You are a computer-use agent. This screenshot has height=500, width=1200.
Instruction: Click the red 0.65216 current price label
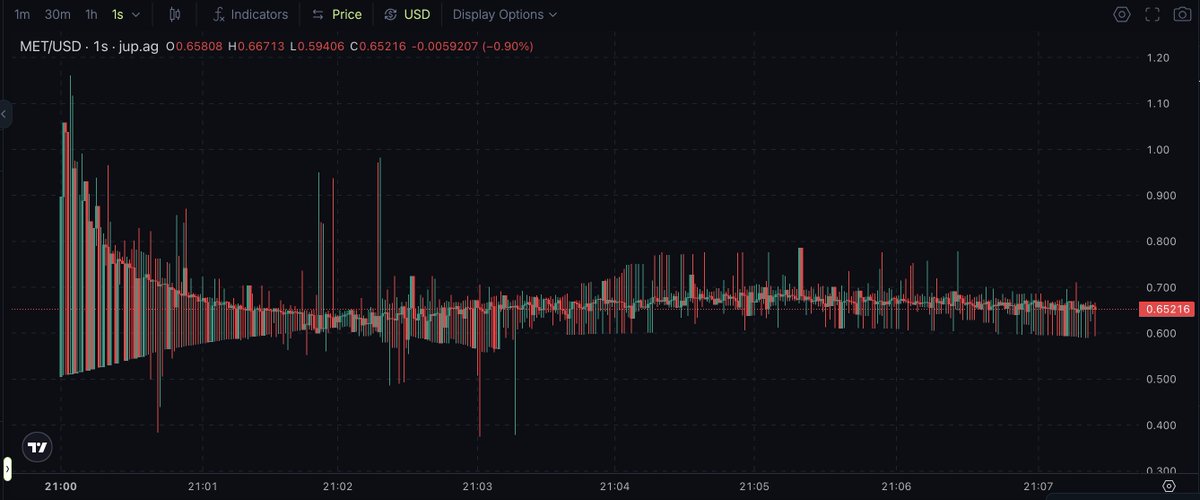(1165, 309)
